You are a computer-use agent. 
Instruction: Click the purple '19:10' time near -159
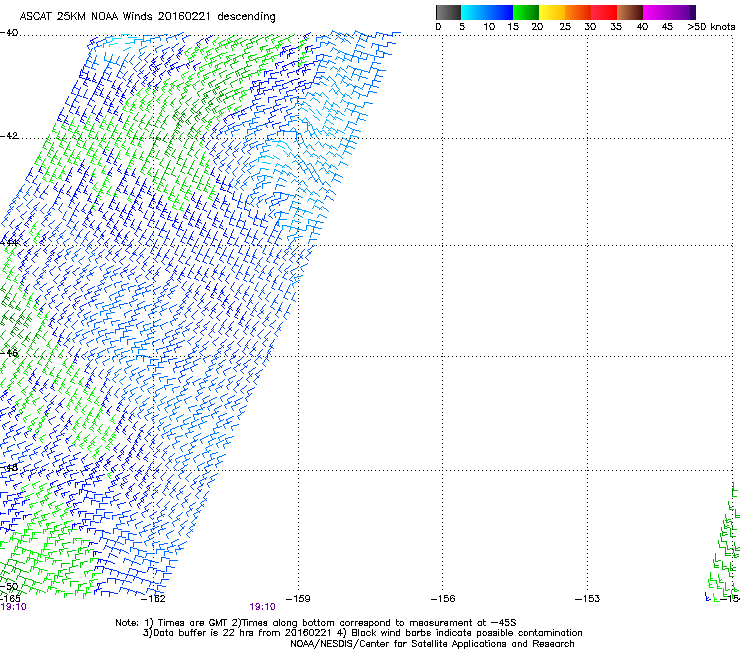[x=262, y=607]
